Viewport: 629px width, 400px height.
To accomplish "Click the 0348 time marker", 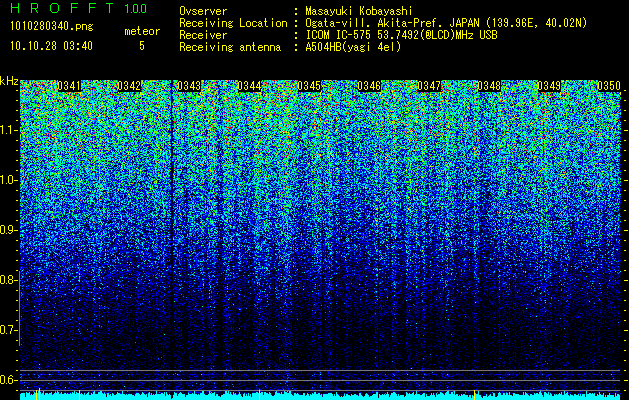I will pos(489,86).
